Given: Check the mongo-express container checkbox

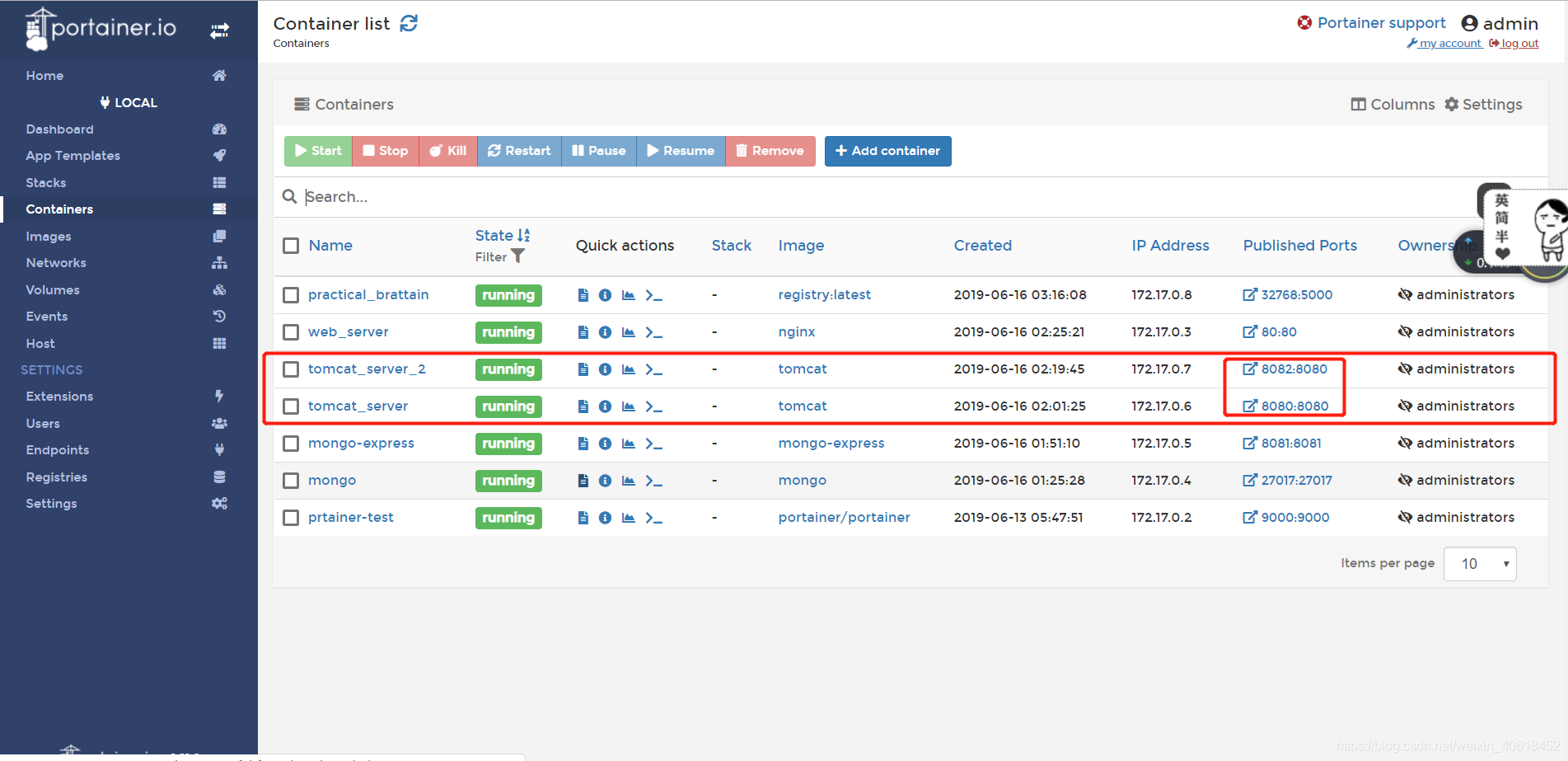Looking at the screenshot, I should point(291,444).
